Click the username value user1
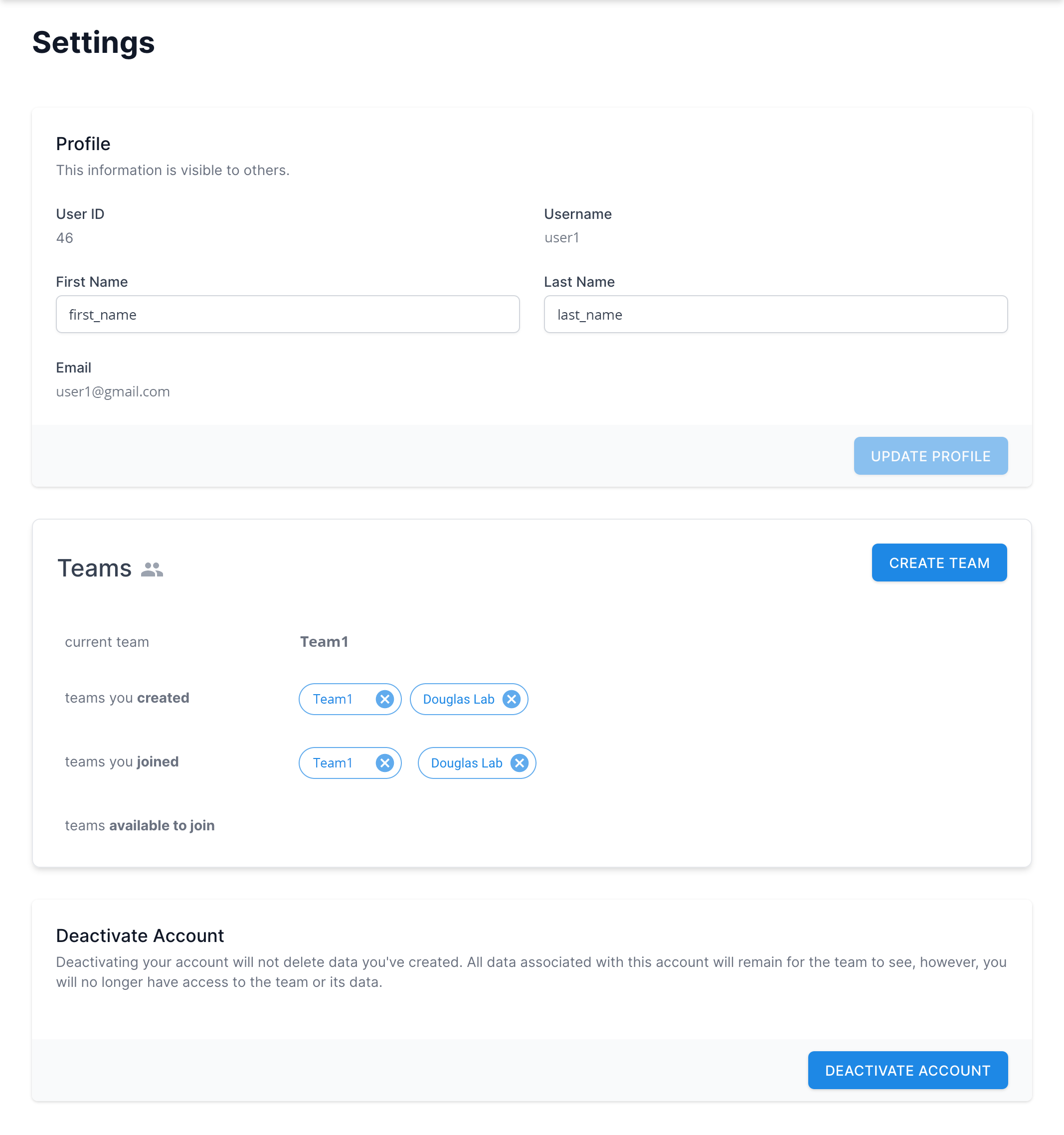This screenshot has width=1064, height=1135. coord(562,237)
